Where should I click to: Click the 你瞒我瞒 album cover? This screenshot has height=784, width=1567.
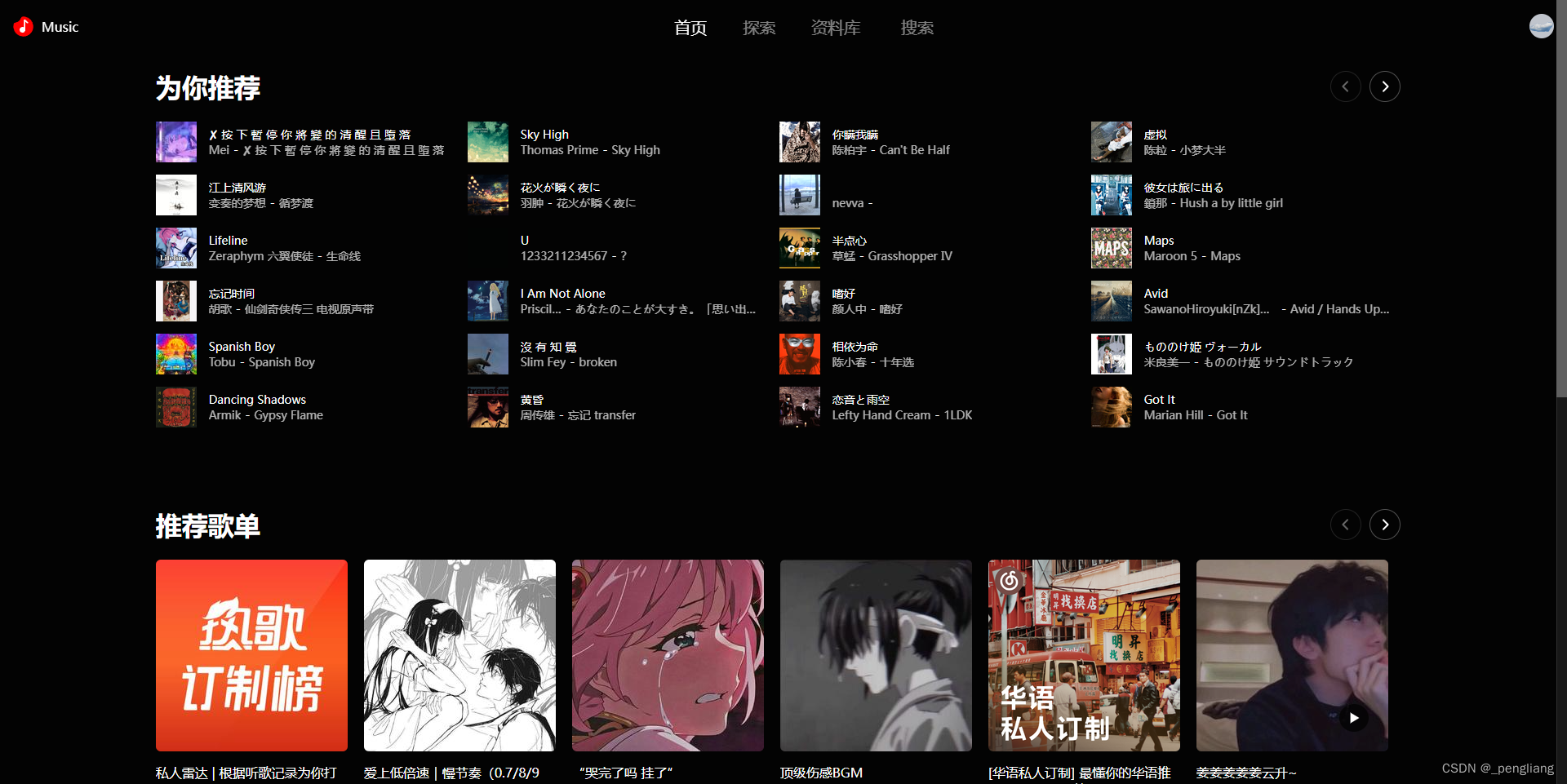[800, 142]
